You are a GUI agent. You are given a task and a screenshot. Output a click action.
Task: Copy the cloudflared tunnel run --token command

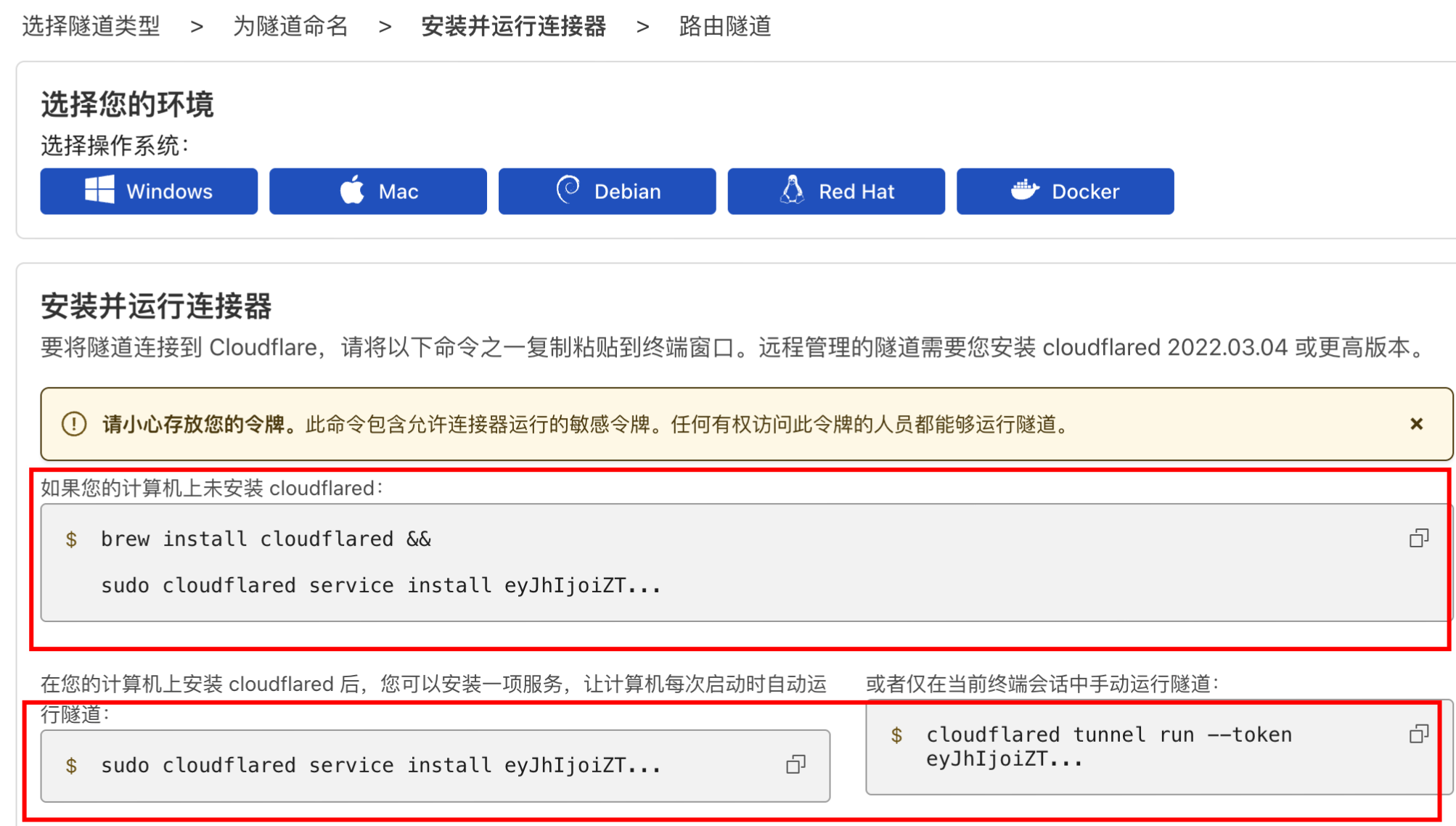pyautogui.click(x=1419, y=734)
